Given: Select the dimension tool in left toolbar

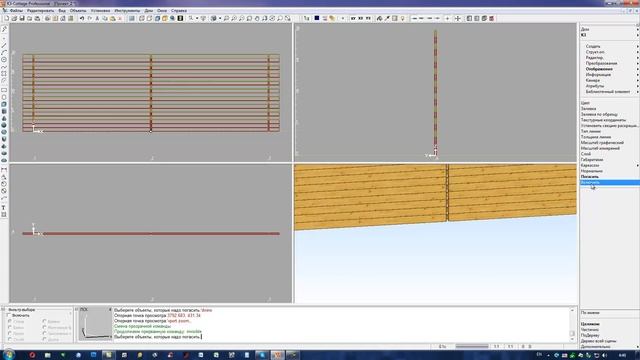Looking at the screenshot, I should click(4, 170).
